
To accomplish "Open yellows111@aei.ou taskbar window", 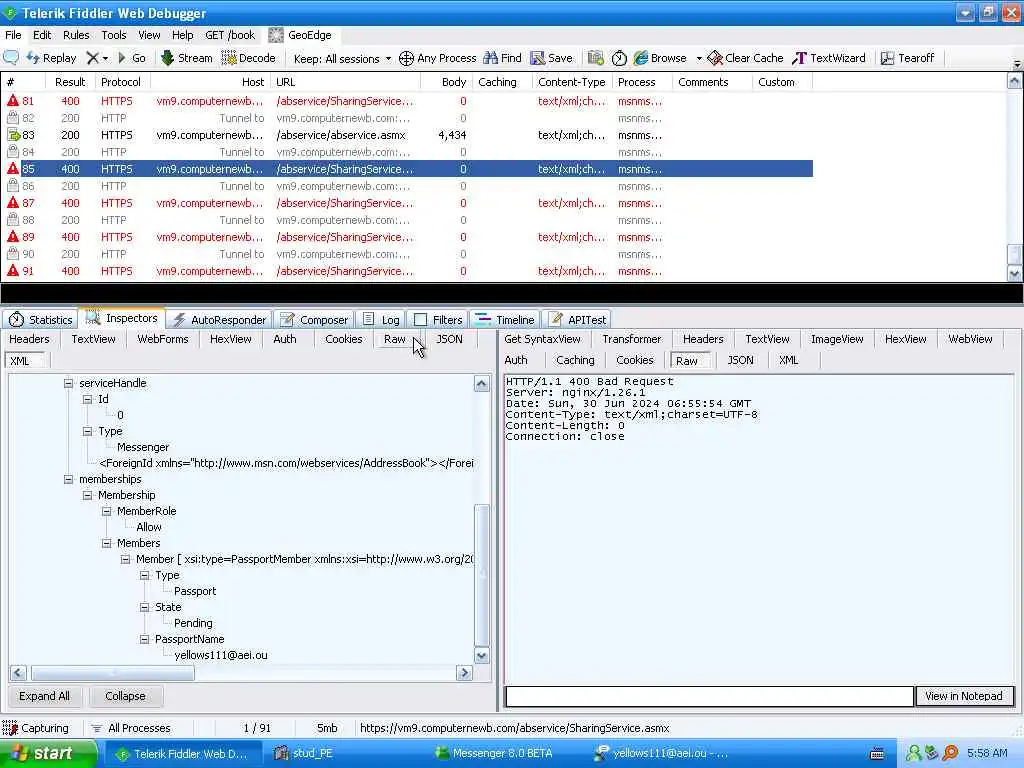I will (x=661, y=754).
